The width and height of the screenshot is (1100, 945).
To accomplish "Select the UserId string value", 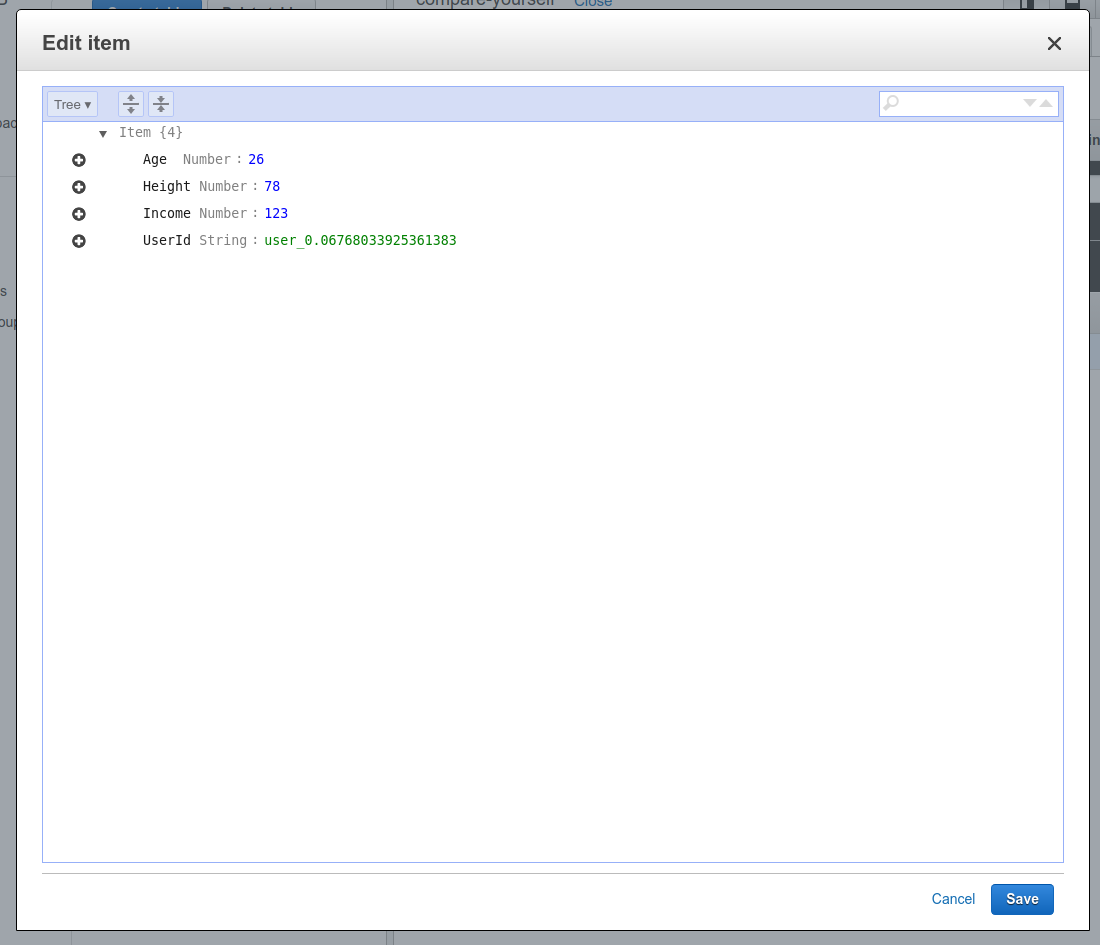I will [360, 240].
